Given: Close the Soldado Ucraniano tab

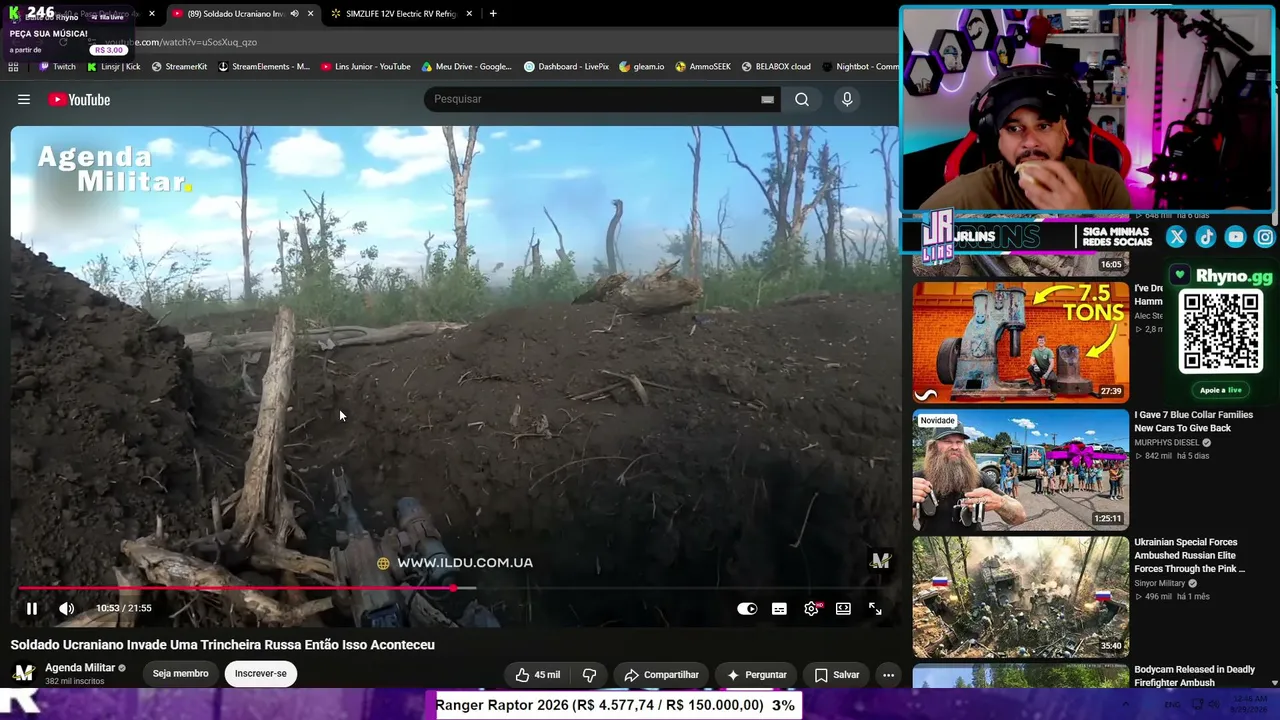Looking at the screenshot, I should tap(310, 14).
